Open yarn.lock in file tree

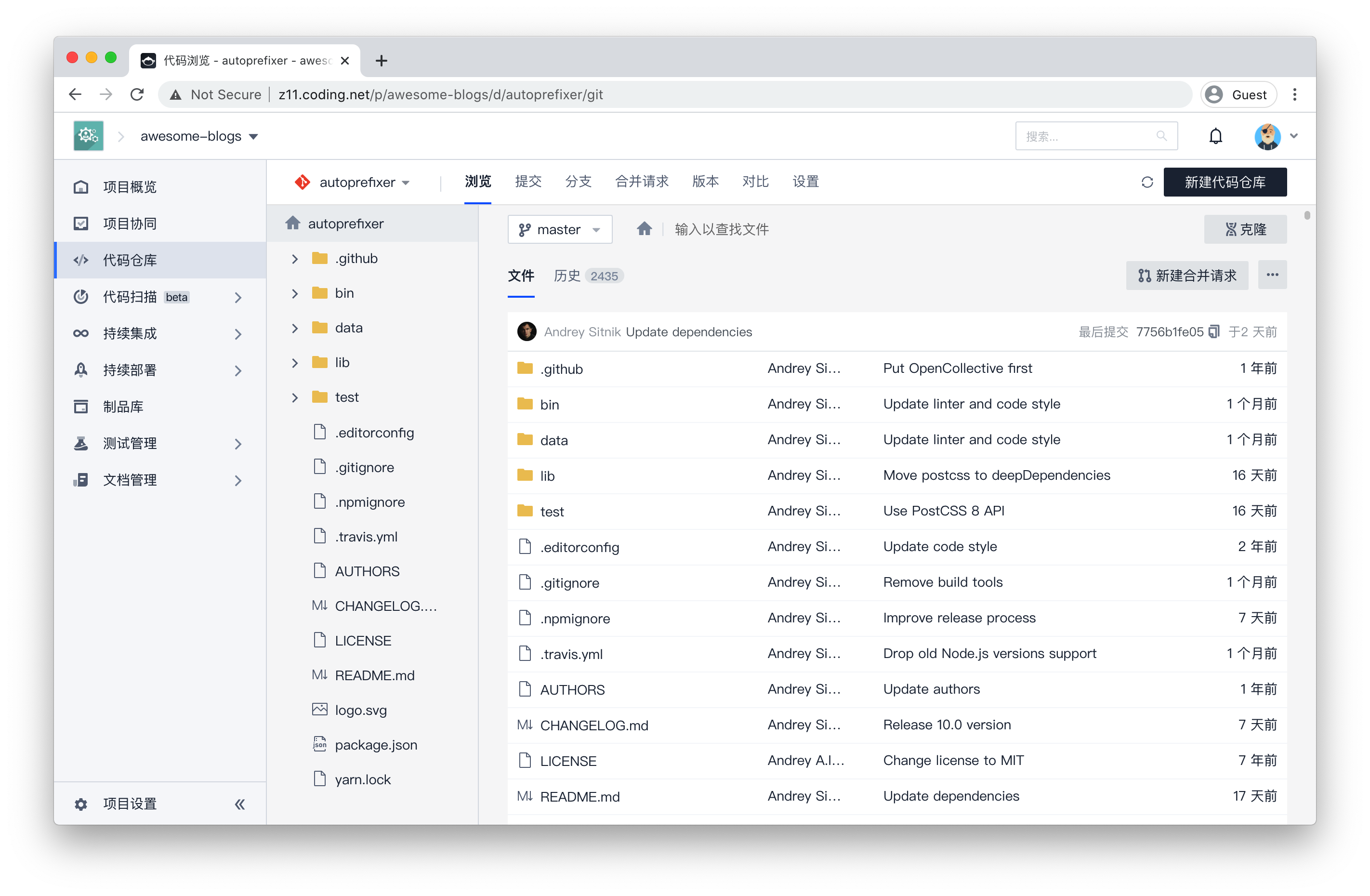tap(362, 780)
